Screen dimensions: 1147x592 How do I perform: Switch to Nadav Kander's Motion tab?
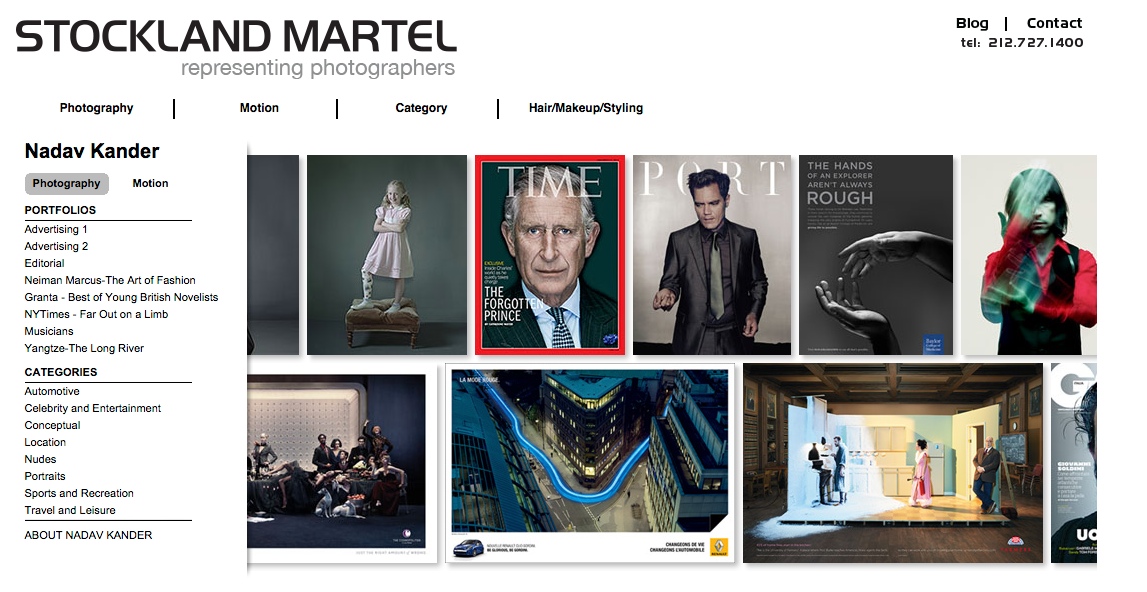pyautogui.click(x=150, y=184)
